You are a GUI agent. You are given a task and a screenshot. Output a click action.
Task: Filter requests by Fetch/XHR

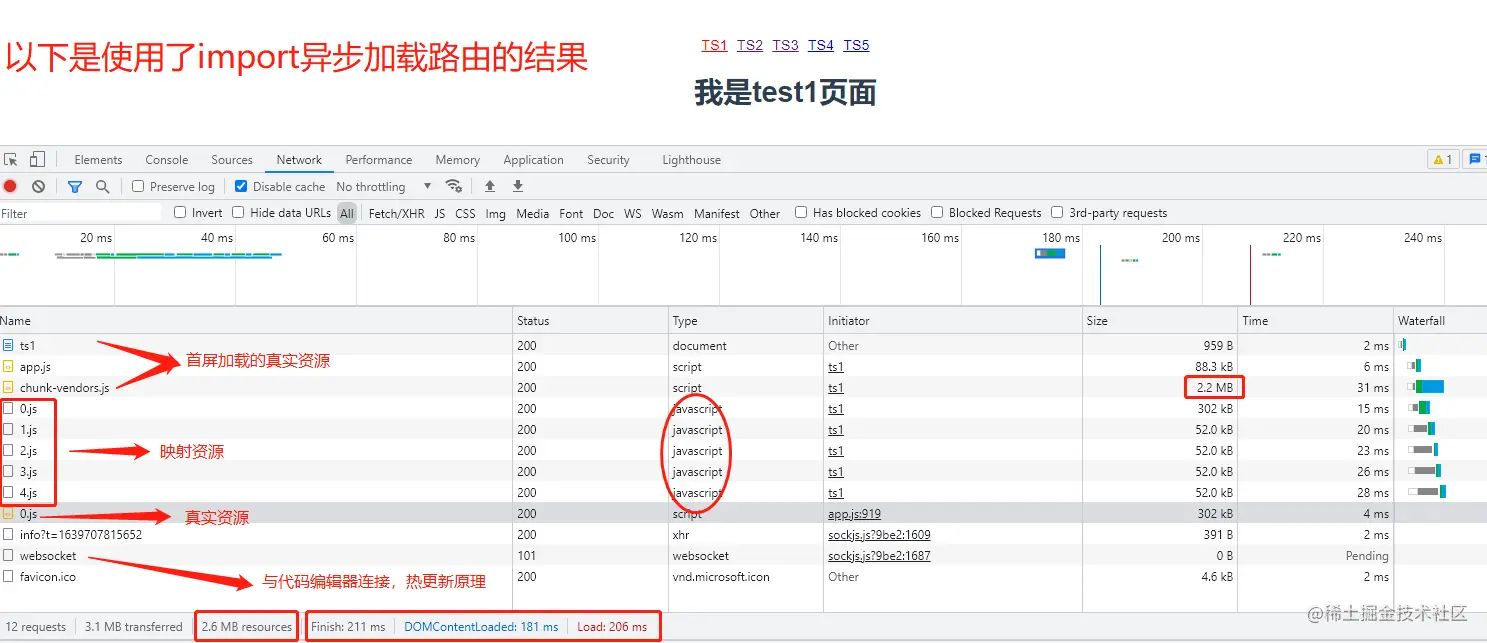397,213
